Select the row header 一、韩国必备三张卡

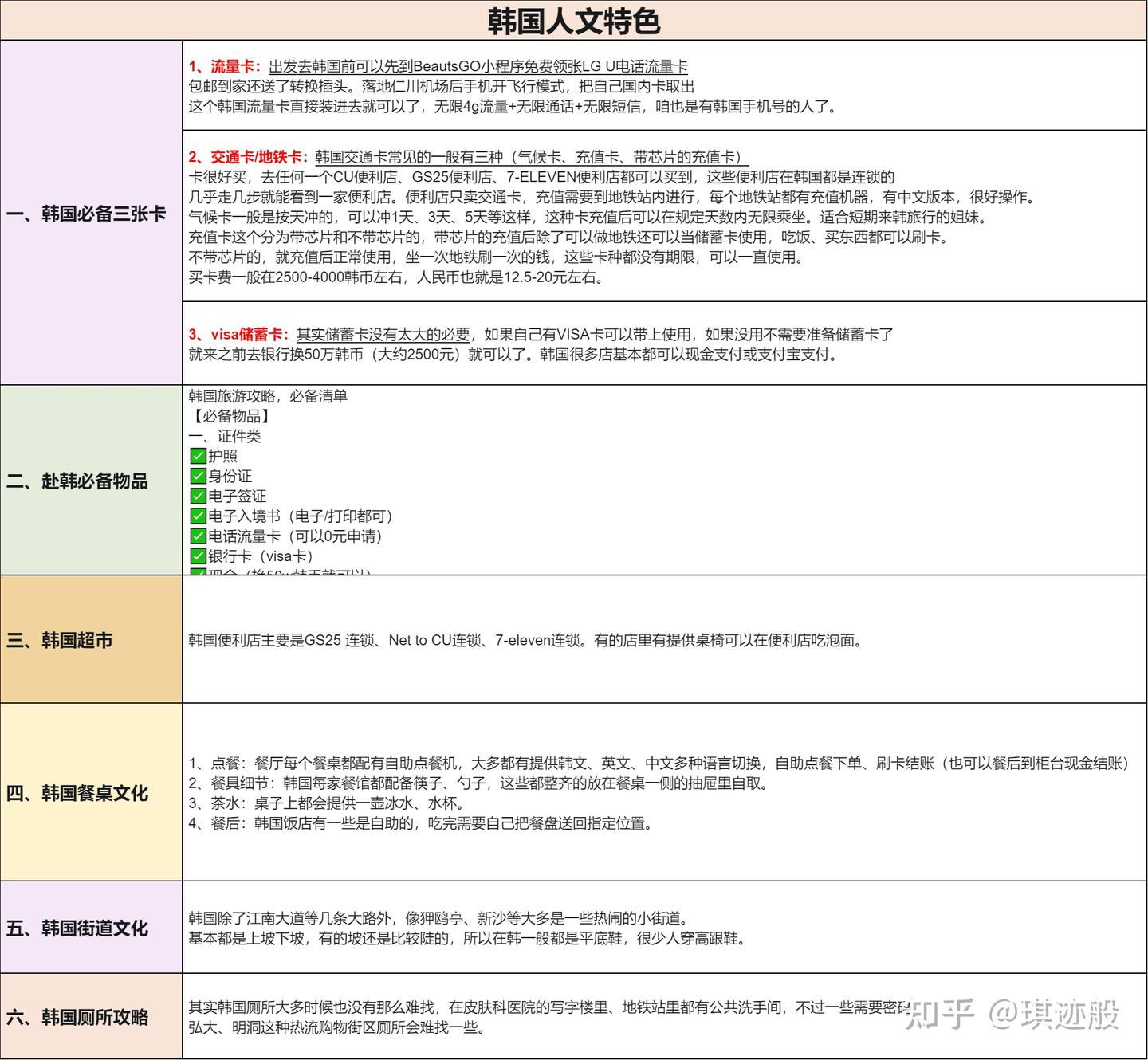92,213
